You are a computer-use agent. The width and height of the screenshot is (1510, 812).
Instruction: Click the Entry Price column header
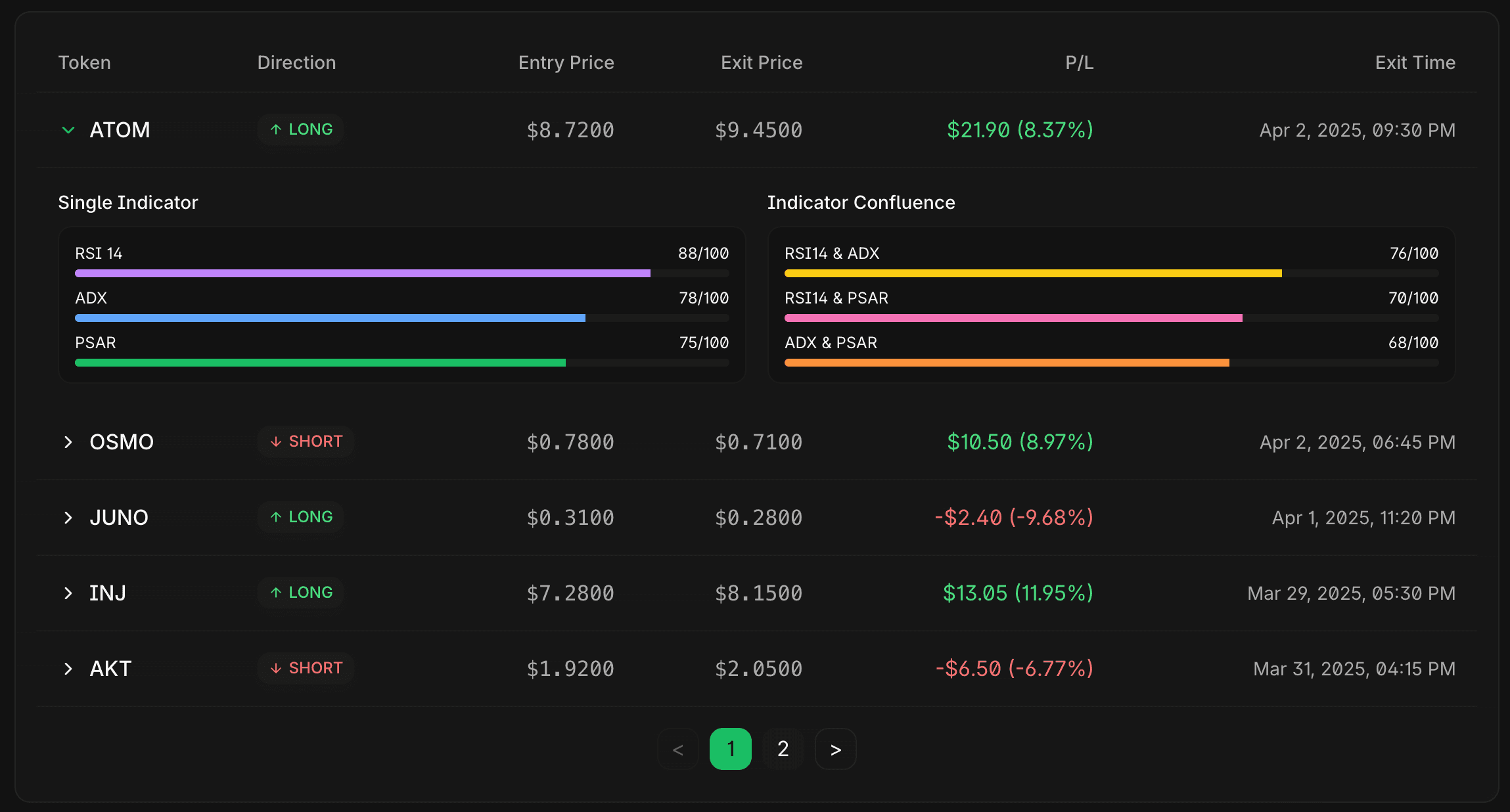(566, 62)
